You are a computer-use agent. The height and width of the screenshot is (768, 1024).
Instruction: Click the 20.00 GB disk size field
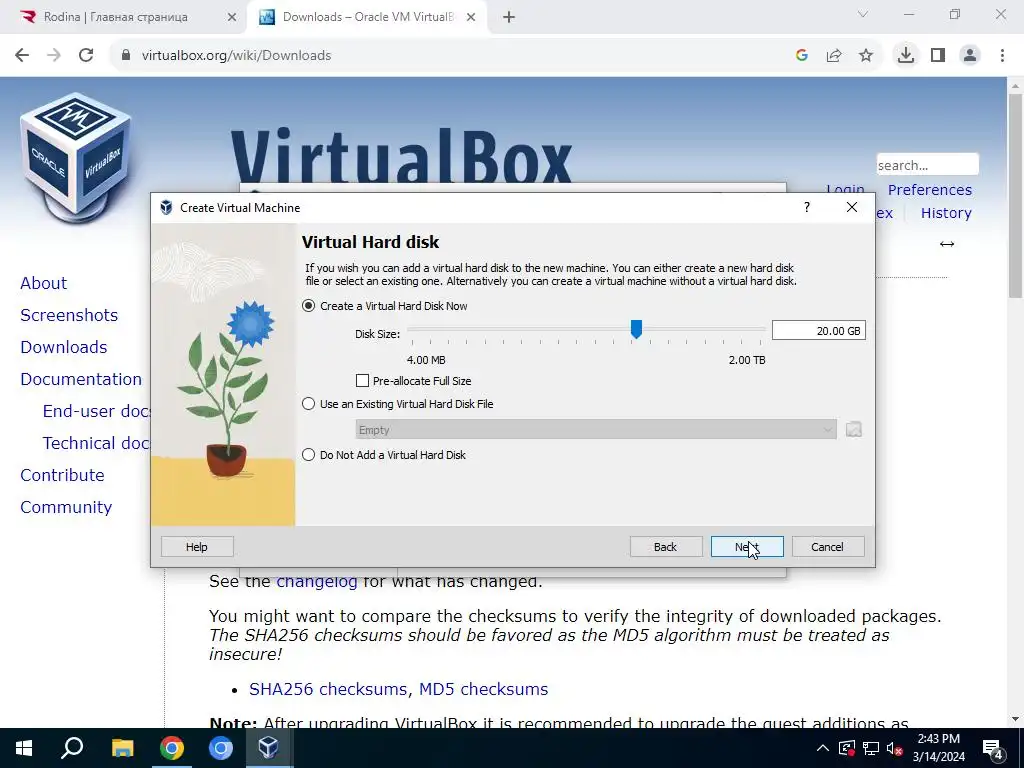click(818, 330)
